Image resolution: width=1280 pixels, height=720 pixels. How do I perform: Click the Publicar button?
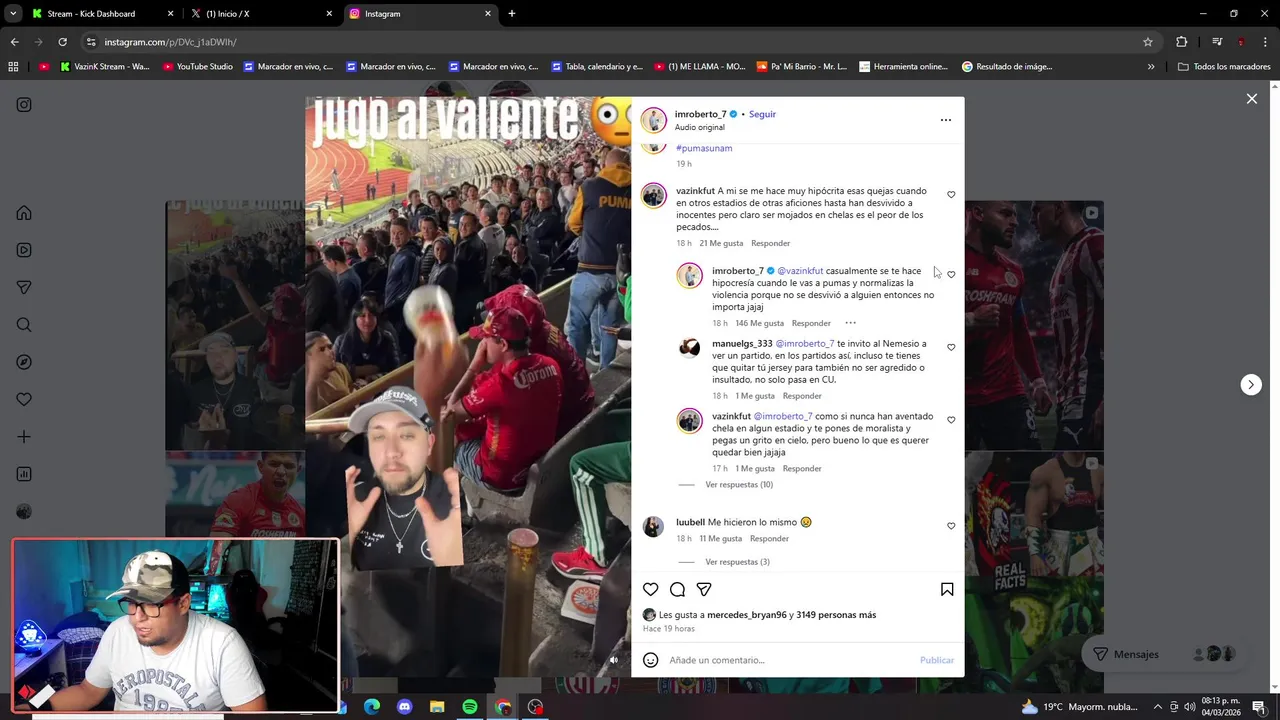tap(937, 660)
